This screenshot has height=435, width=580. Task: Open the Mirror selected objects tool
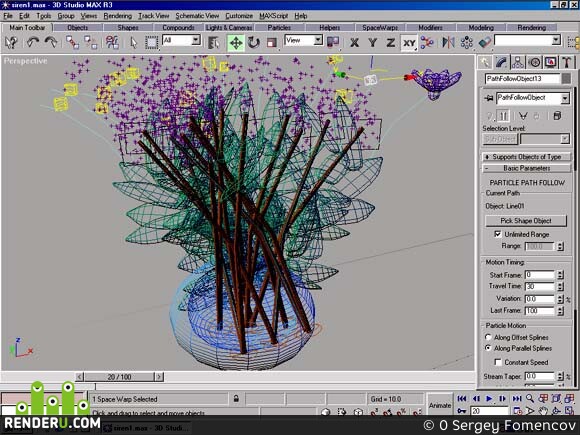click(x=448, y=43)
